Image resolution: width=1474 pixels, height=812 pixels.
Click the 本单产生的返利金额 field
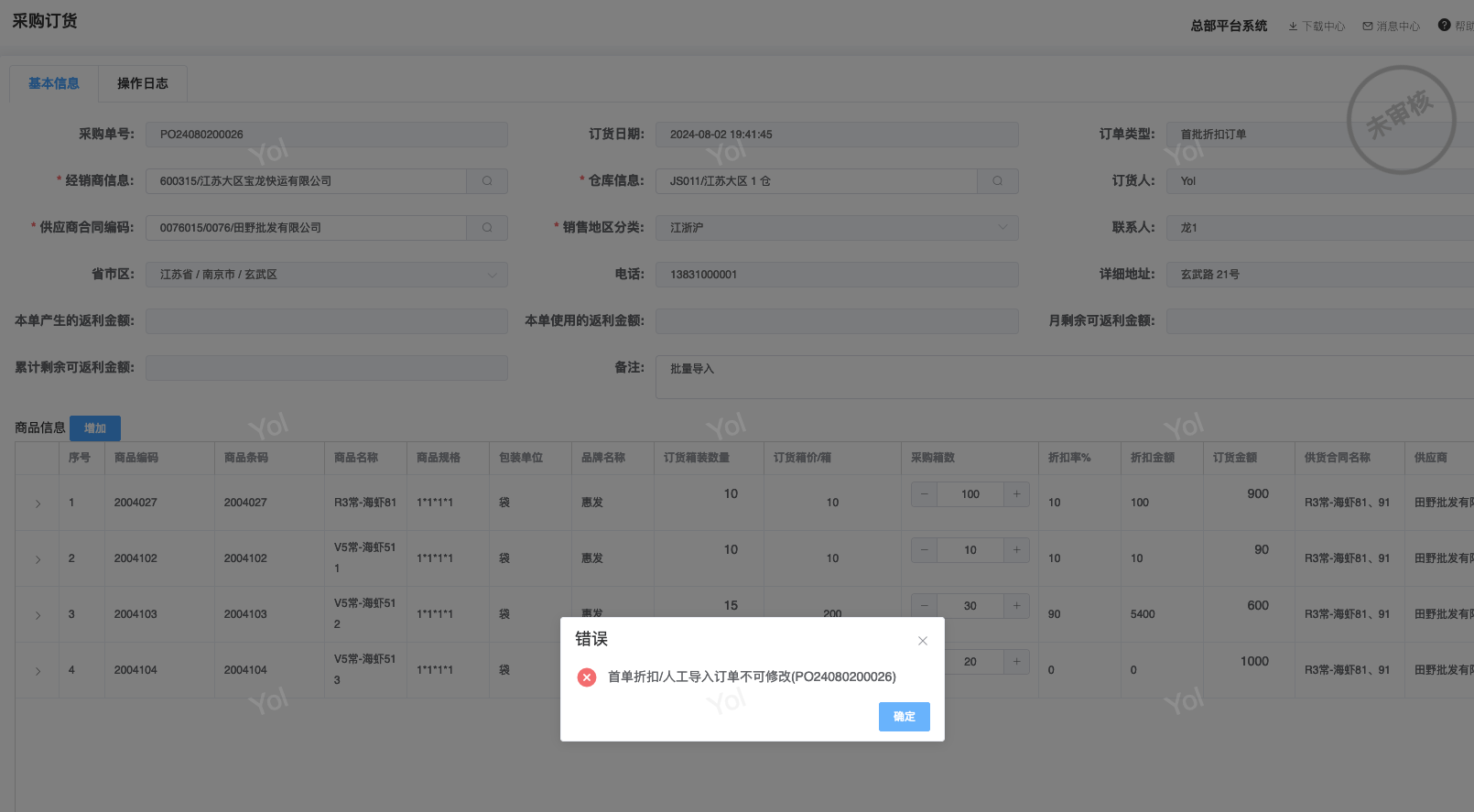pos(327,321)
